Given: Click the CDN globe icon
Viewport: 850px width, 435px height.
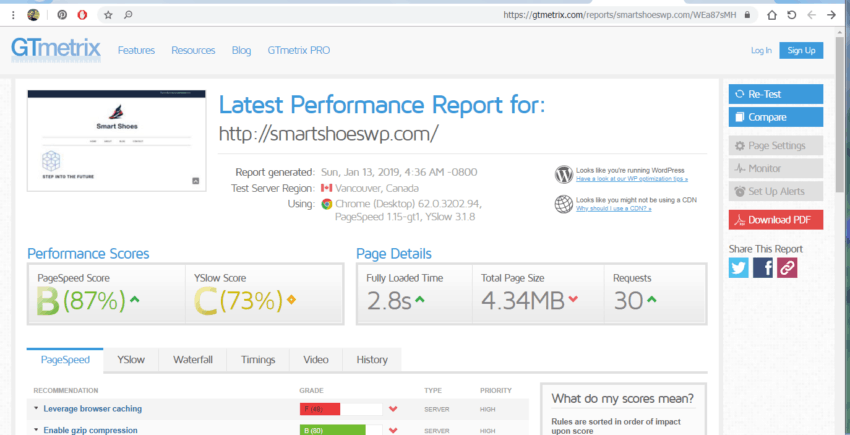Looking at the screenshot, I should (x=564, y=204).
